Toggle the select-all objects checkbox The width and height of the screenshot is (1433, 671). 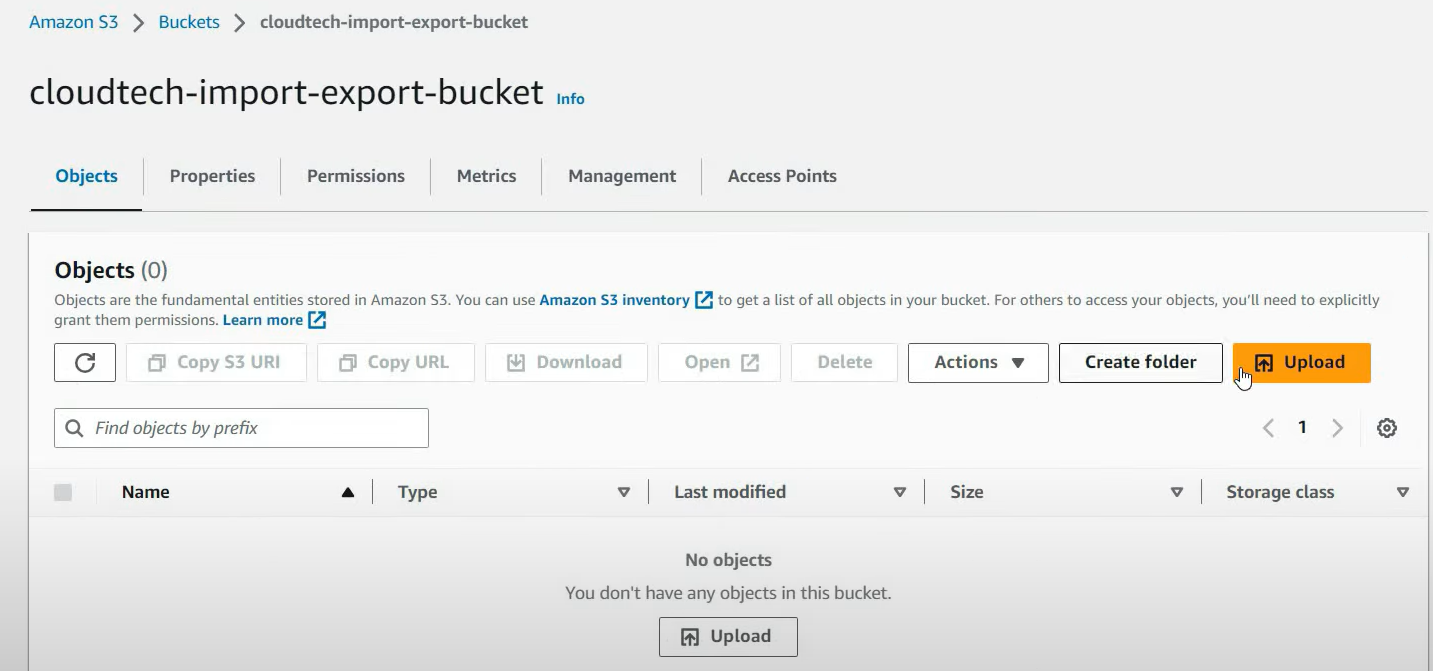pyautogui.click(x=63, y=492)
